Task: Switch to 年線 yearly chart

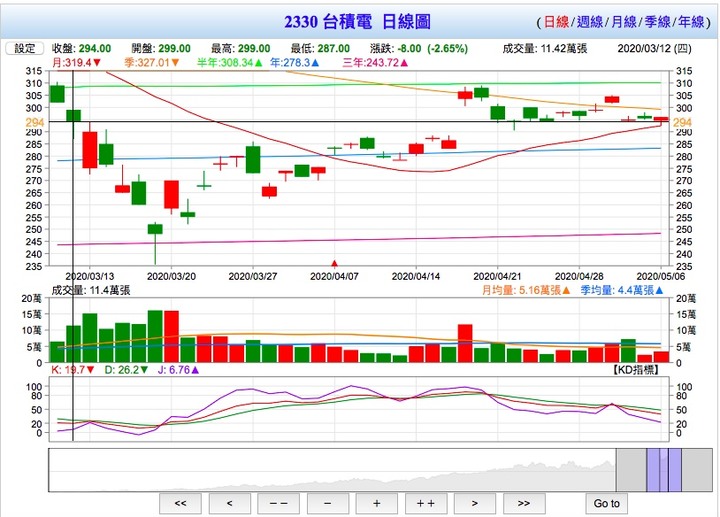Action: (691, 22)
